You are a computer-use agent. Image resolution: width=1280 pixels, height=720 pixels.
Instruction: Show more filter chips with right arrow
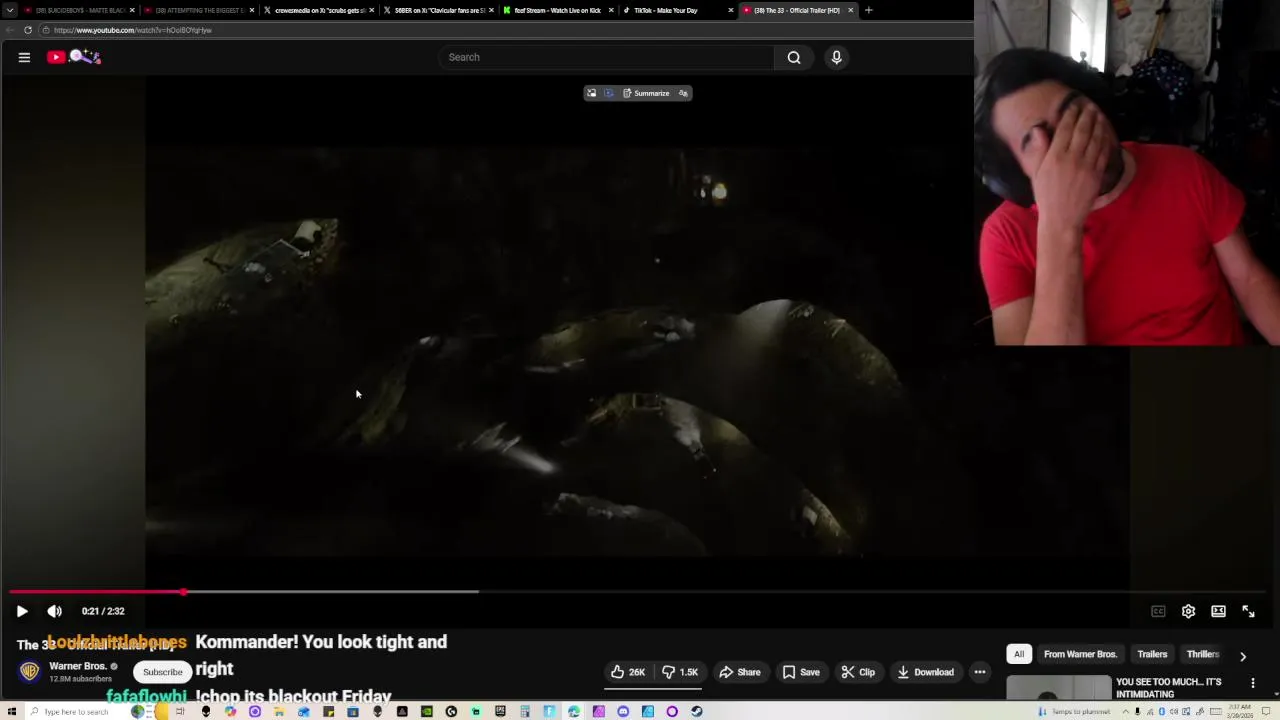point(1243,656)
